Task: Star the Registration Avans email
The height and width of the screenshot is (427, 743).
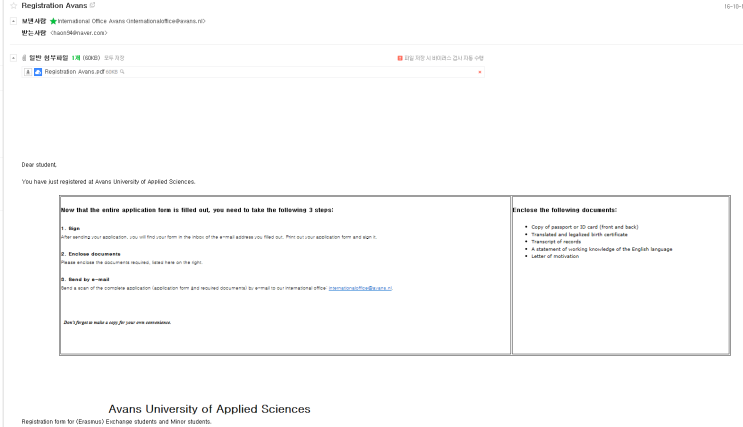Action: pos(13,6)
